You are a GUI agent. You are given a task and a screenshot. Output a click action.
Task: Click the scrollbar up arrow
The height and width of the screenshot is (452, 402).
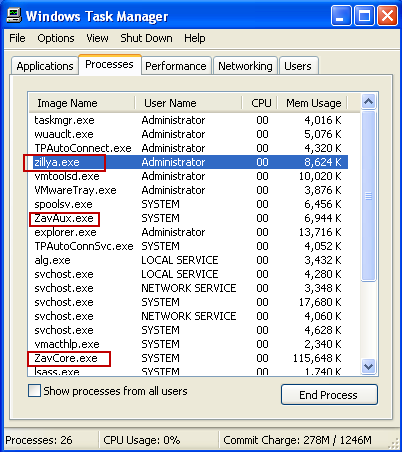pos(368,102)
